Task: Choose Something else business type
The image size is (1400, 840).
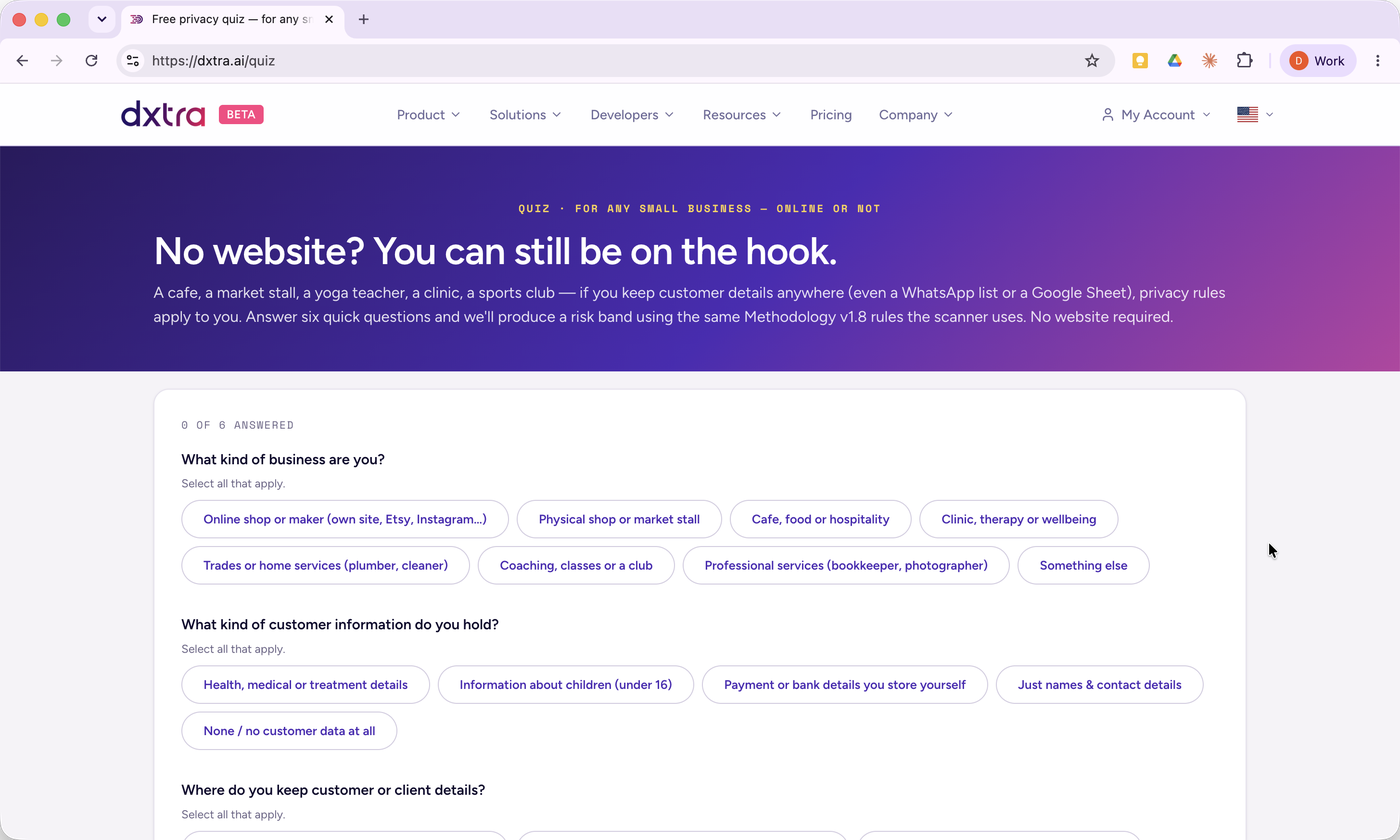Action: pyautogui.click(x=1083, y=565)
